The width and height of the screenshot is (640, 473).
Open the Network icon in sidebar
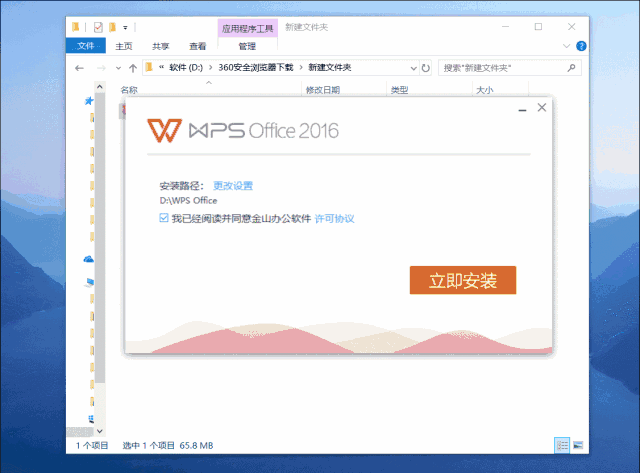pyautogui.click(x=91, y=419)
